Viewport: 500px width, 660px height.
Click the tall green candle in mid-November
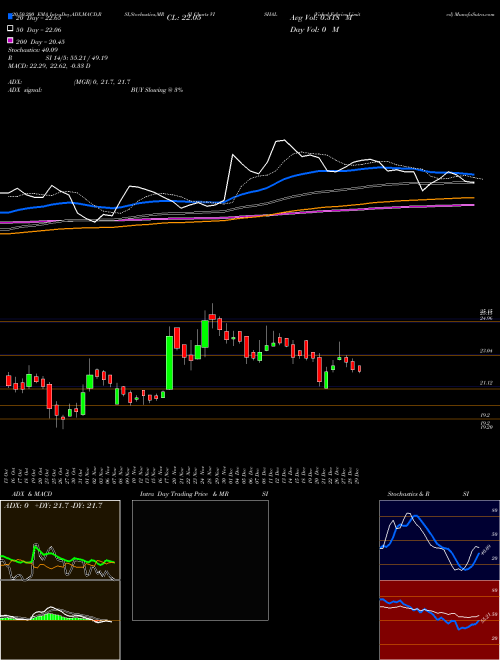pos(170,362)
